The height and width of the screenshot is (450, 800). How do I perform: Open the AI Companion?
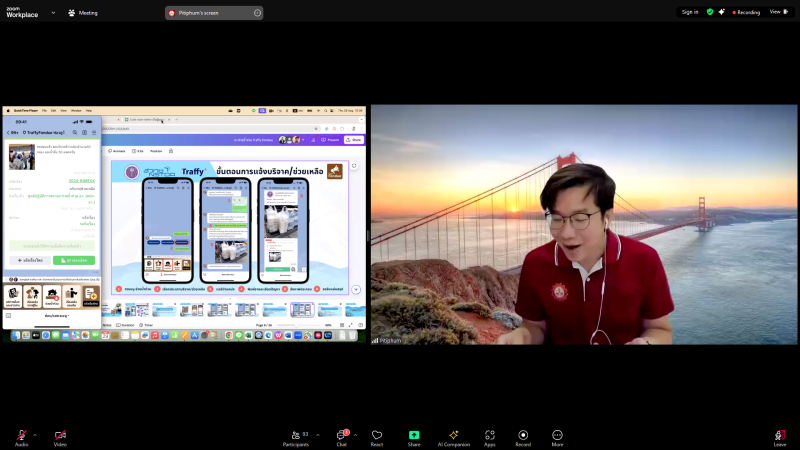[453, 435]
